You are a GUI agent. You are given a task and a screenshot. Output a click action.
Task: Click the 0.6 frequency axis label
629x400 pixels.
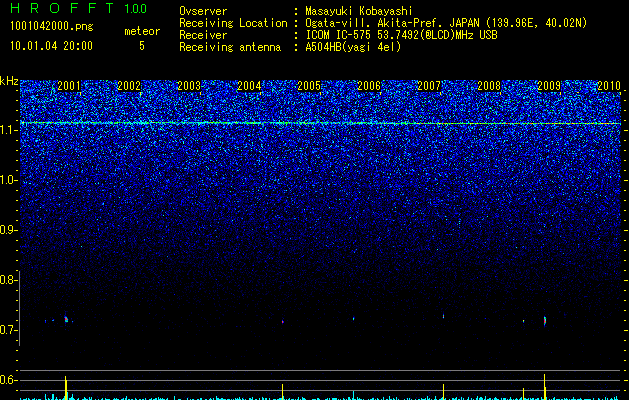click(x=8, y=380)
